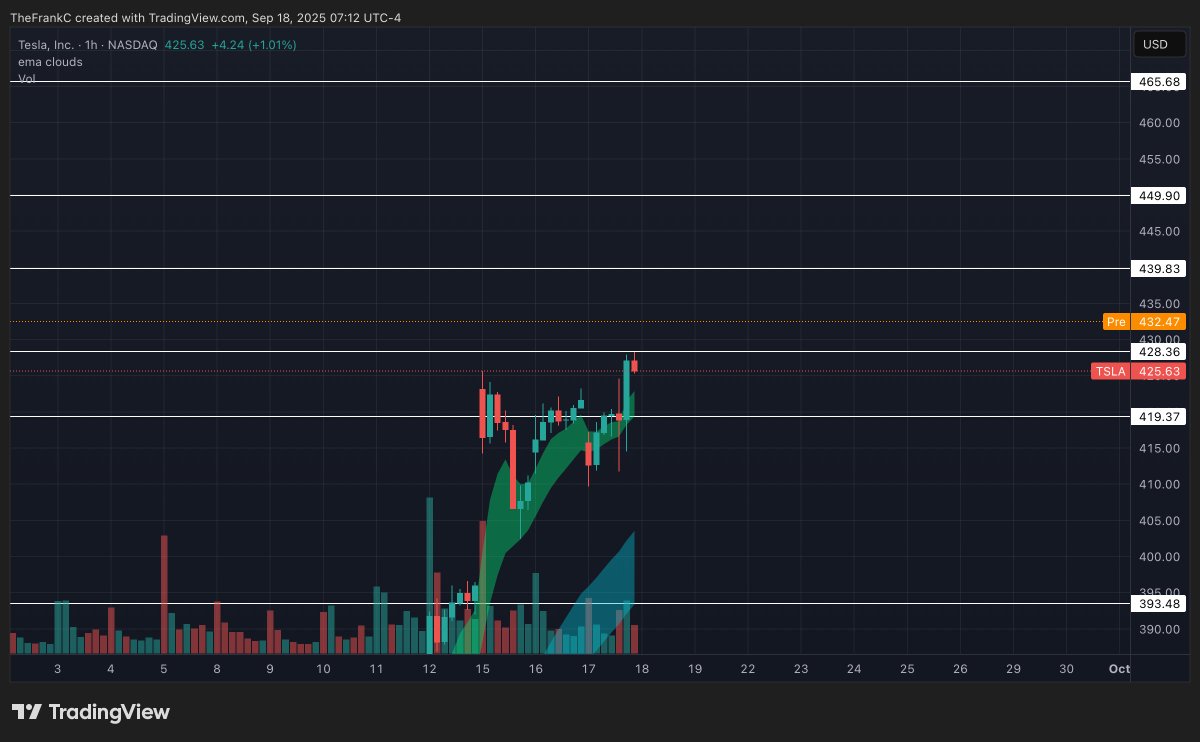Viewport: 1200px width, 742px height.
Task: Select the ema clouds indicator label
Action: click(x=50, y=62)
